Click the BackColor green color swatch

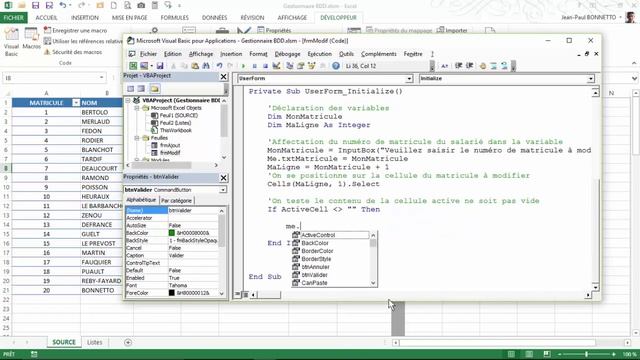pyautogui.click(x=172, y=233)
